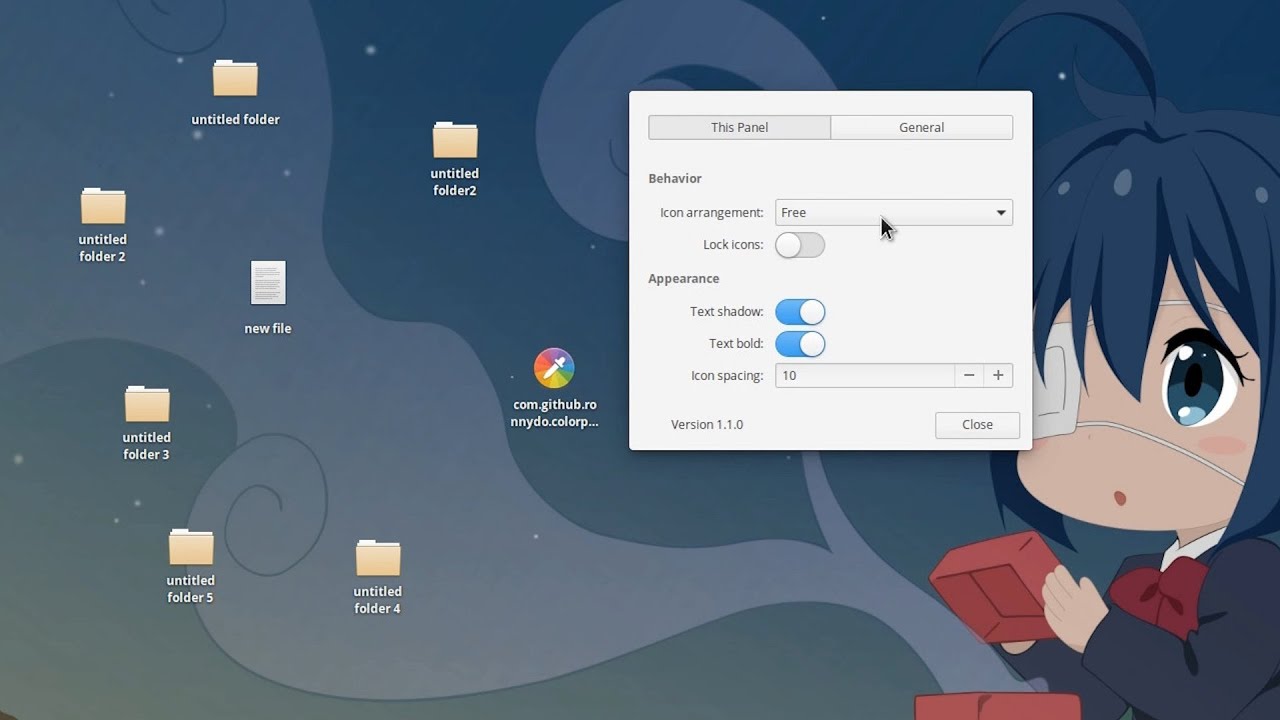
Task: Decrease icon spacing with minus button
Action: pos(968,375)
